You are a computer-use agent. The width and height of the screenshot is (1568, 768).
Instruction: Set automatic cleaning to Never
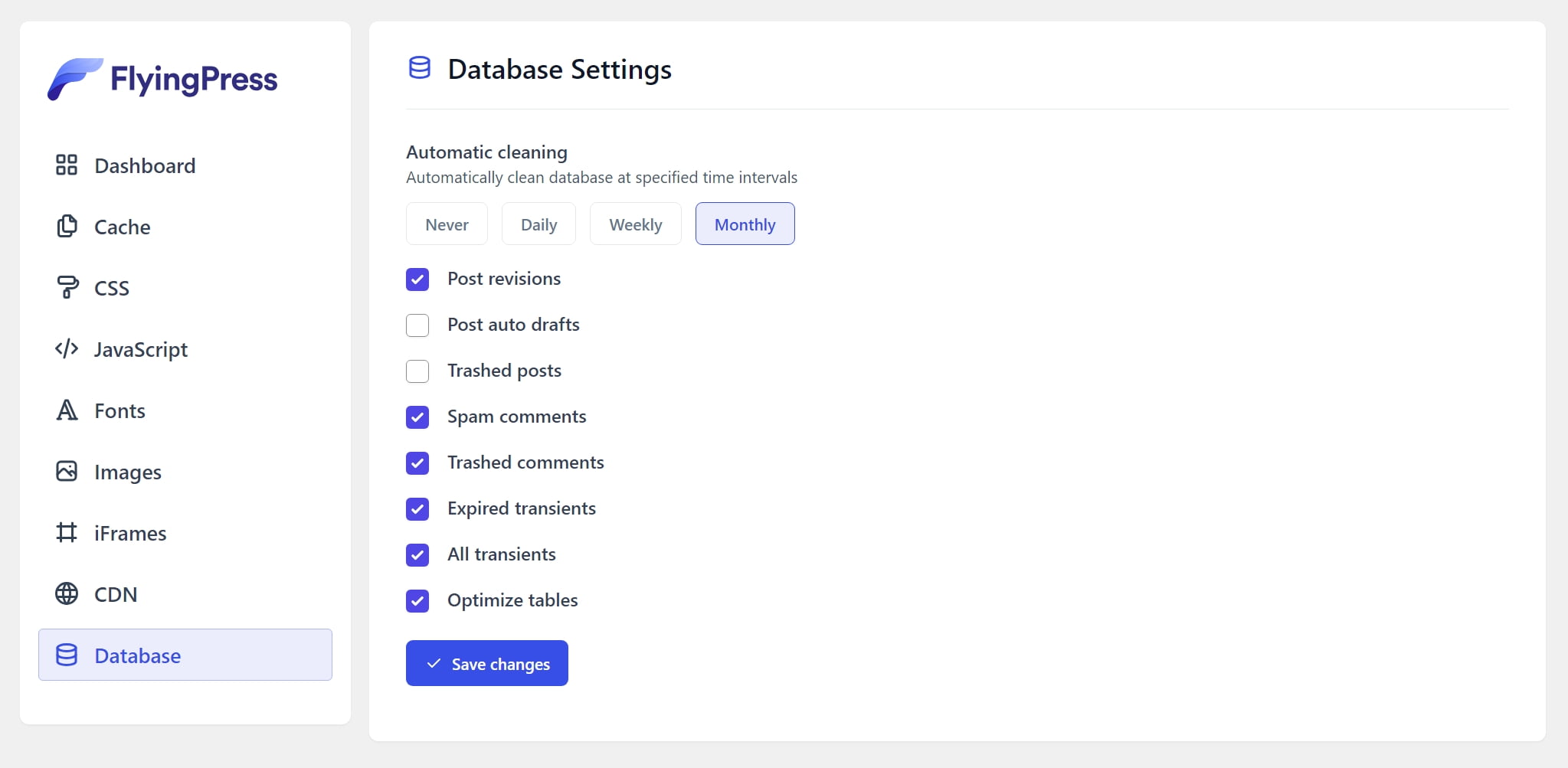point(447,224)
